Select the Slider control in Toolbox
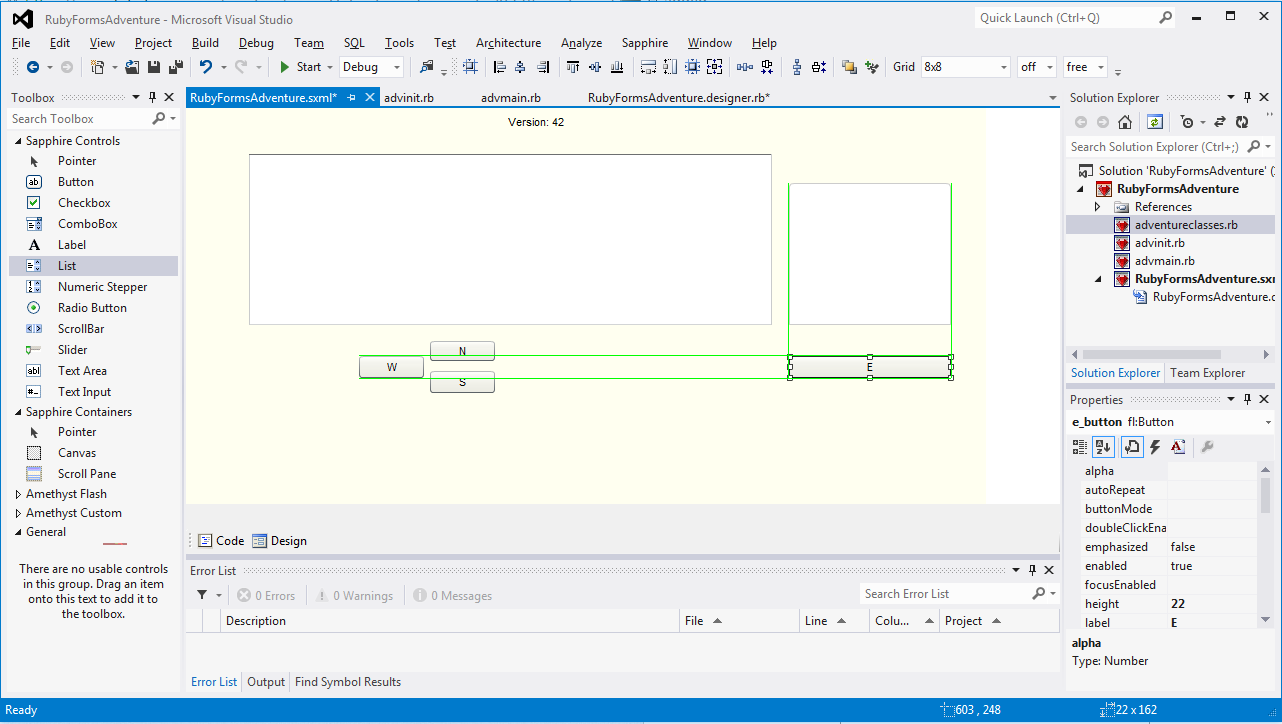Image resolution: width=1282 pixels, height=724 pixels. (x=94, y=350)
